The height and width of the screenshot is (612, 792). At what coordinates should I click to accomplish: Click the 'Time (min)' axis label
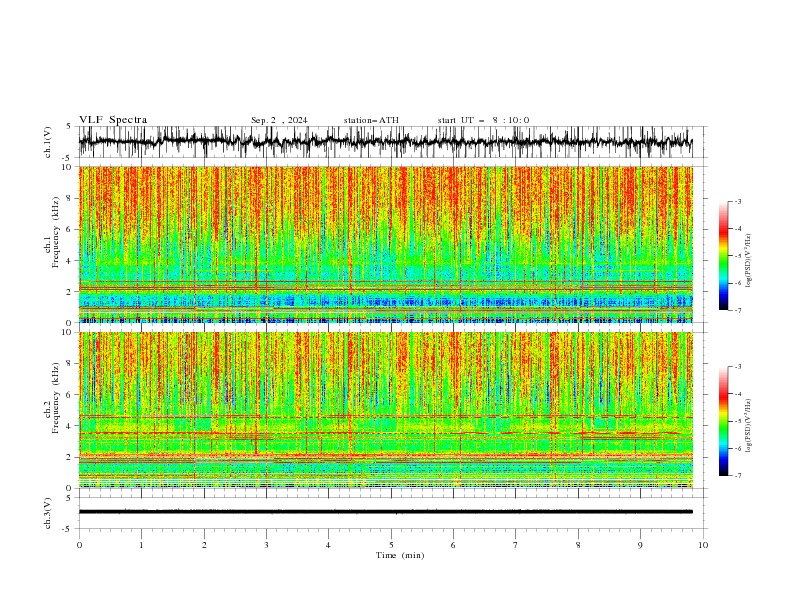400,555
